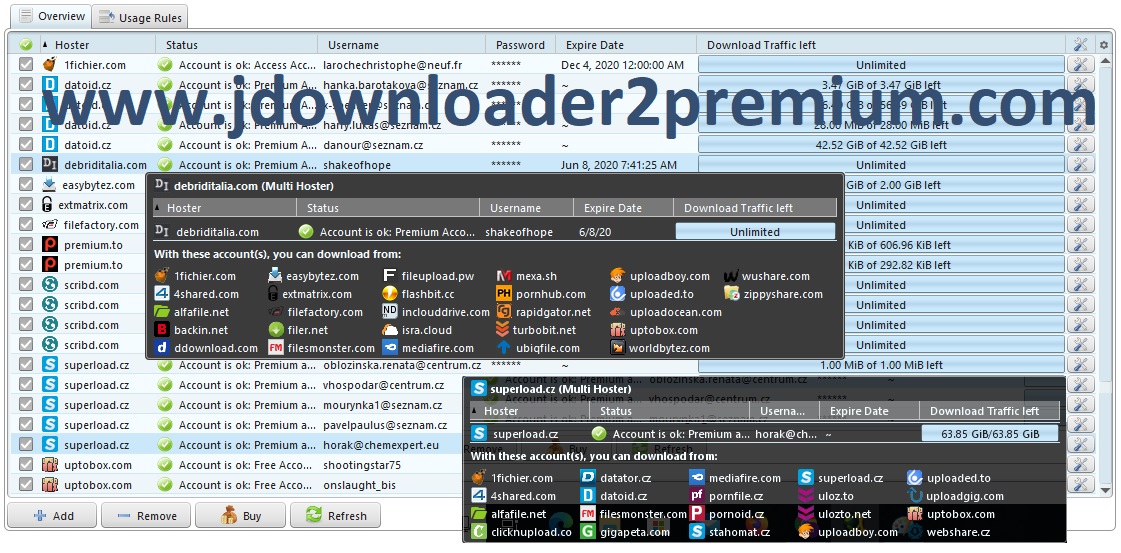
Task: Click backin.net icon in debriditalia tooltip
Action: coord(162,330)
